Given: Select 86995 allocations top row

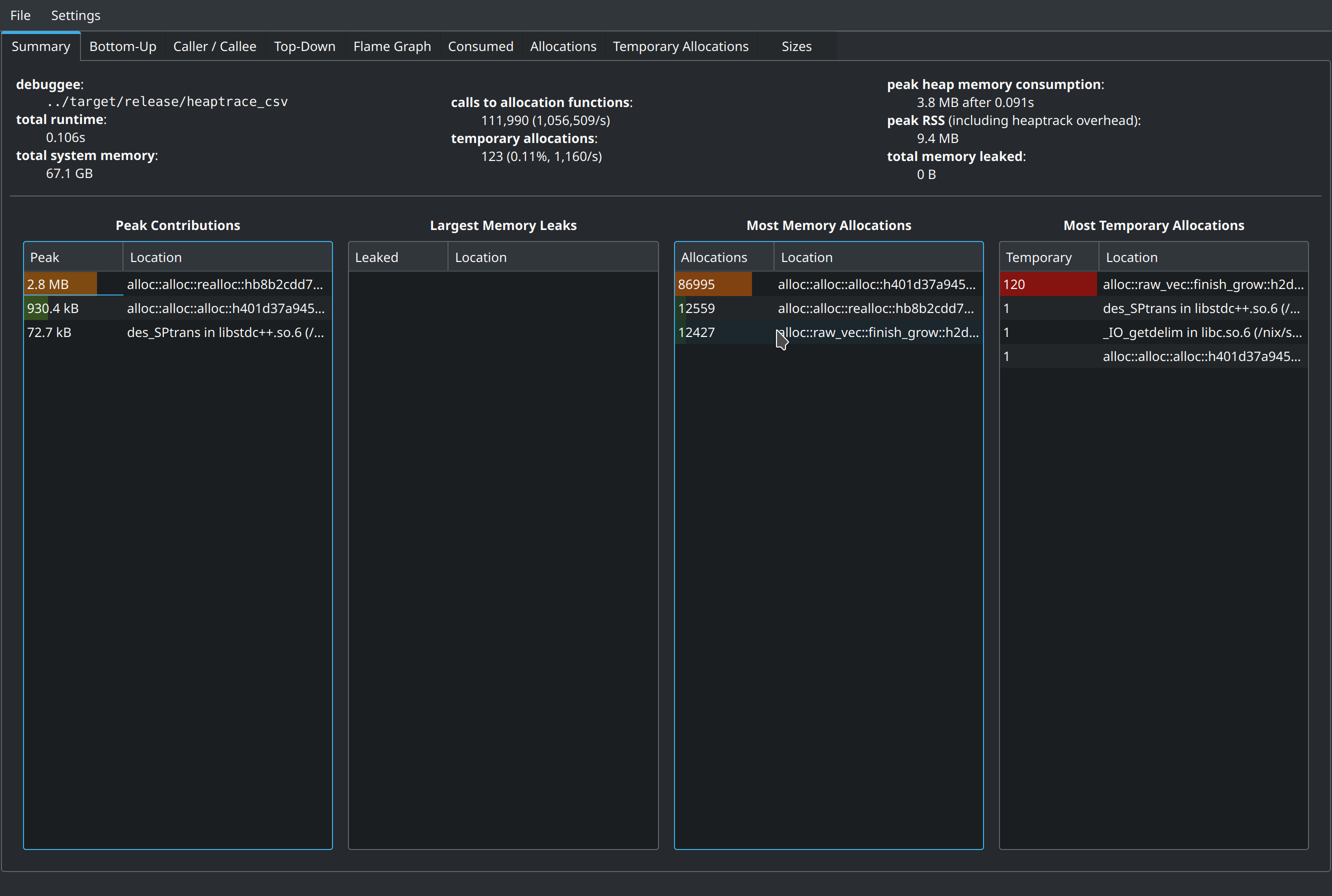Looking at the screenshot, I should 828,284.
